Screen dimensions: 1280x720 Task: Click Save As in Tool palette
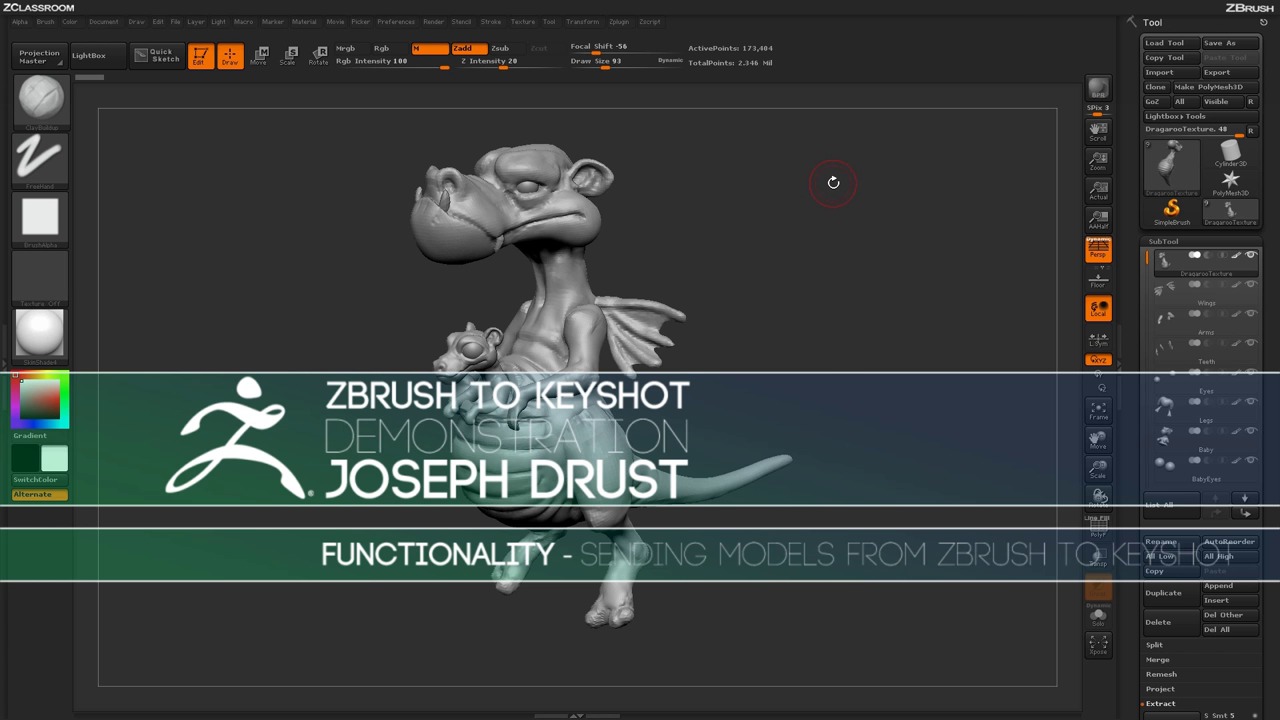pos(1229,43)
